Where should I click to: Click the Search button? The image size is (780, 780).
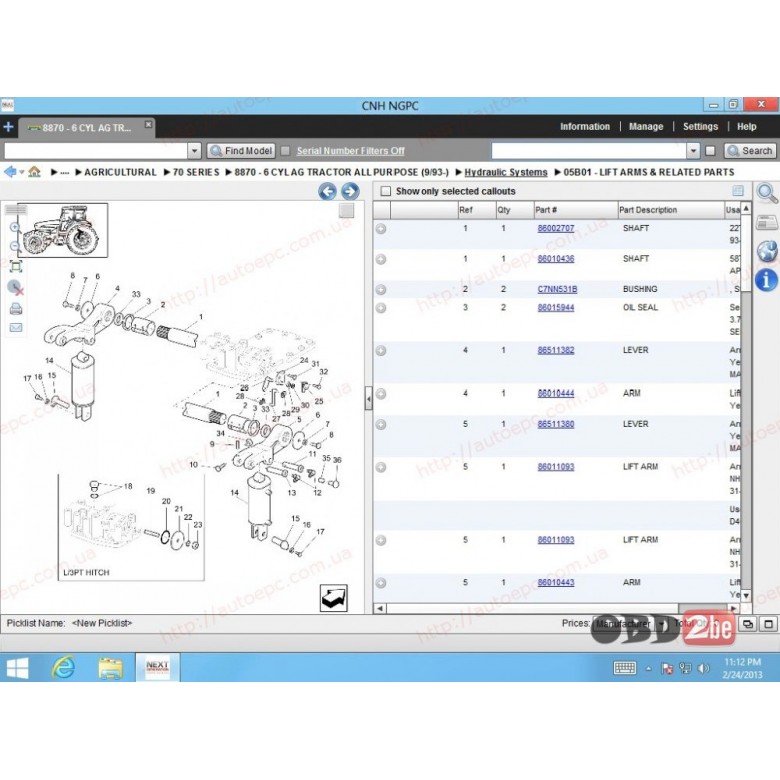coord(750,151)
